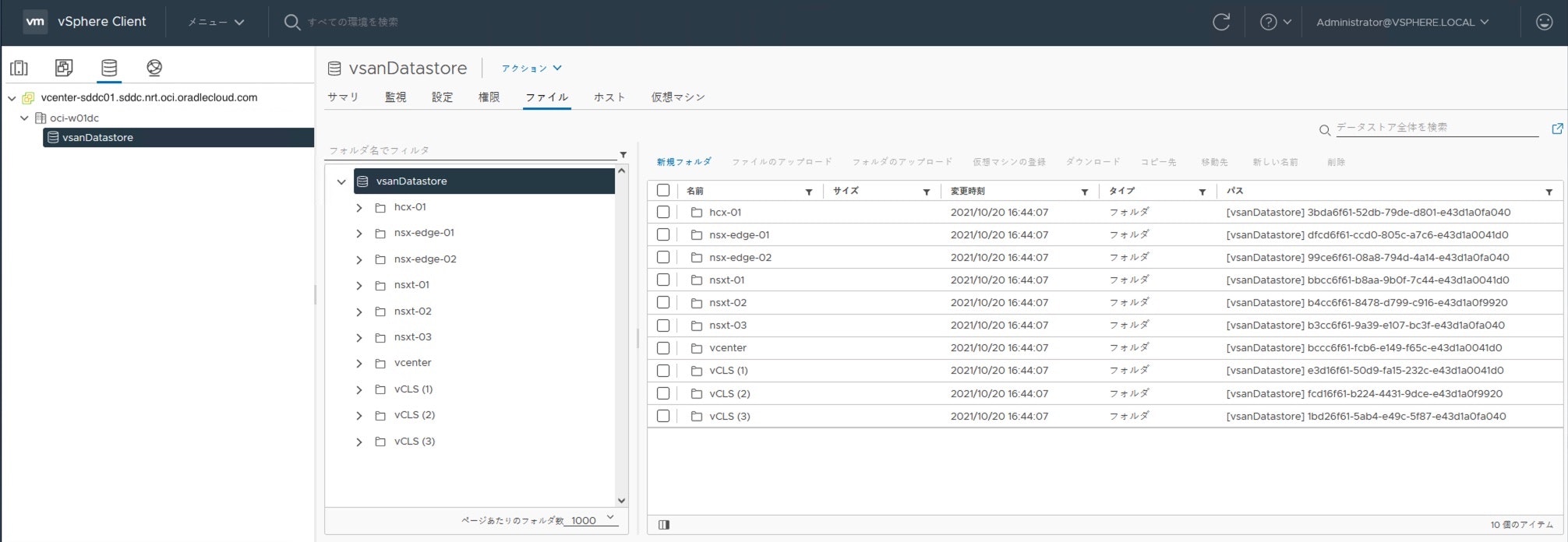
Task: Check the hcx-01 row checkbox
Action: click(663, 212)
